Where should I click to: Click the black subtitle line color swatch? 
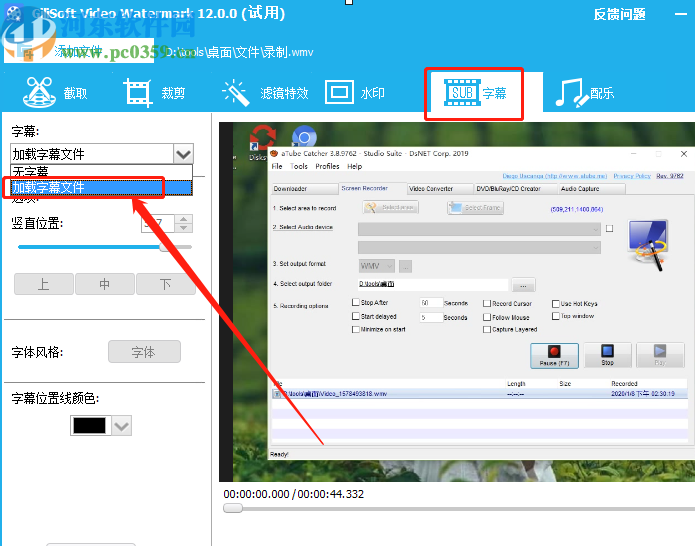tap(90, 425)
